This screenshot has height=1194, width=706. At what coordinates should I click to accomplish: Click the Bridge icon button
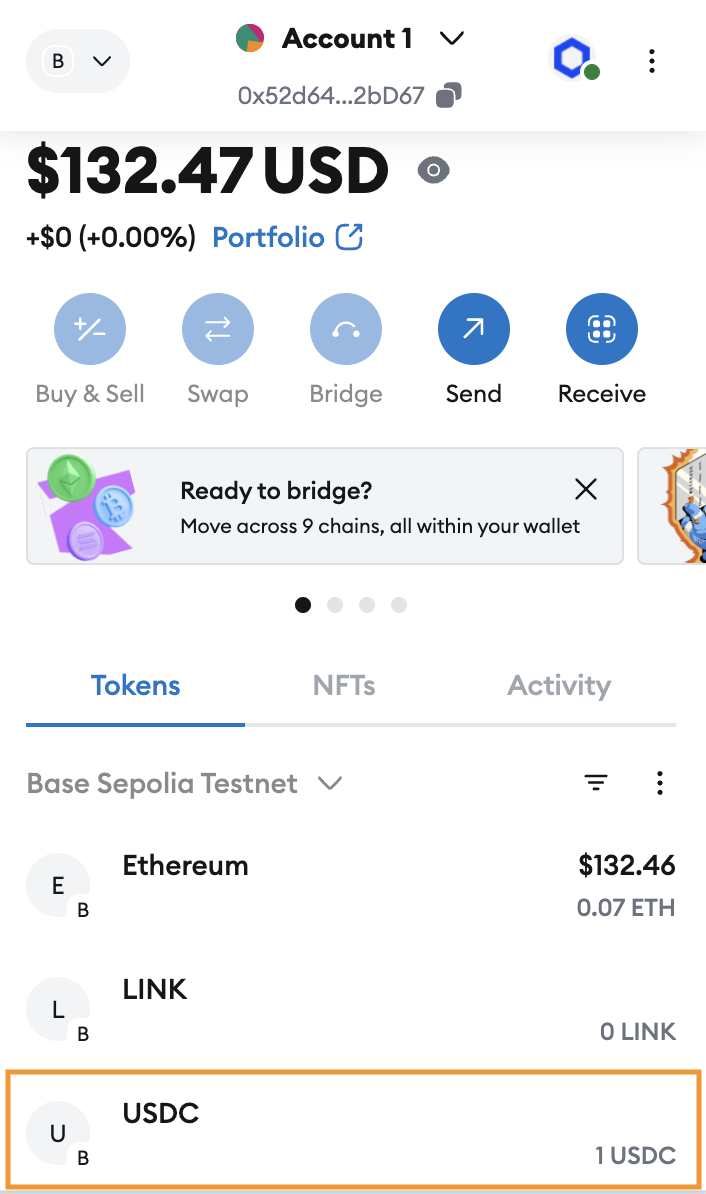coord(345,328)
